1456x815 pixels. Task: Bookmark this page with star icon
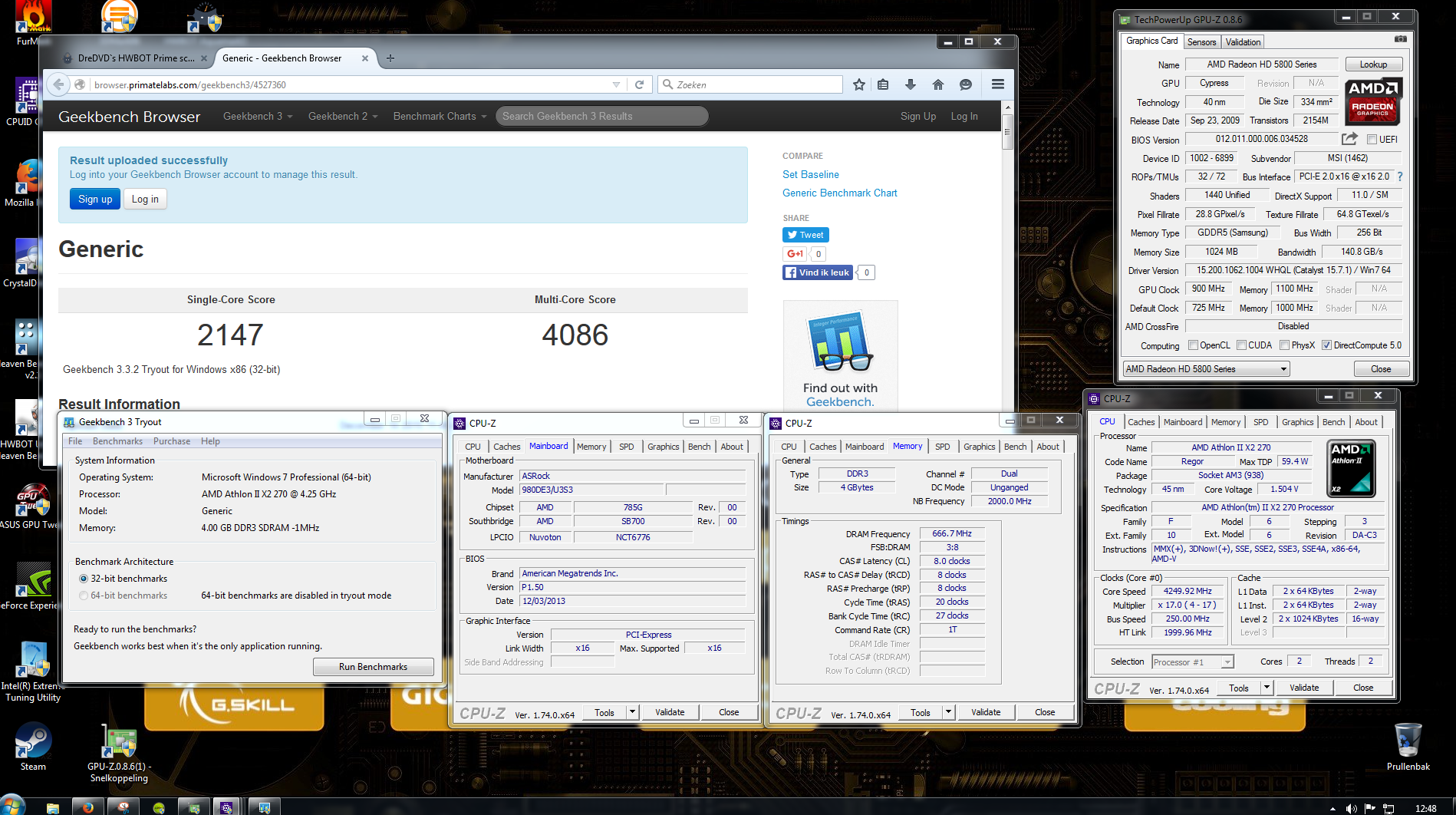coord(859,84)
